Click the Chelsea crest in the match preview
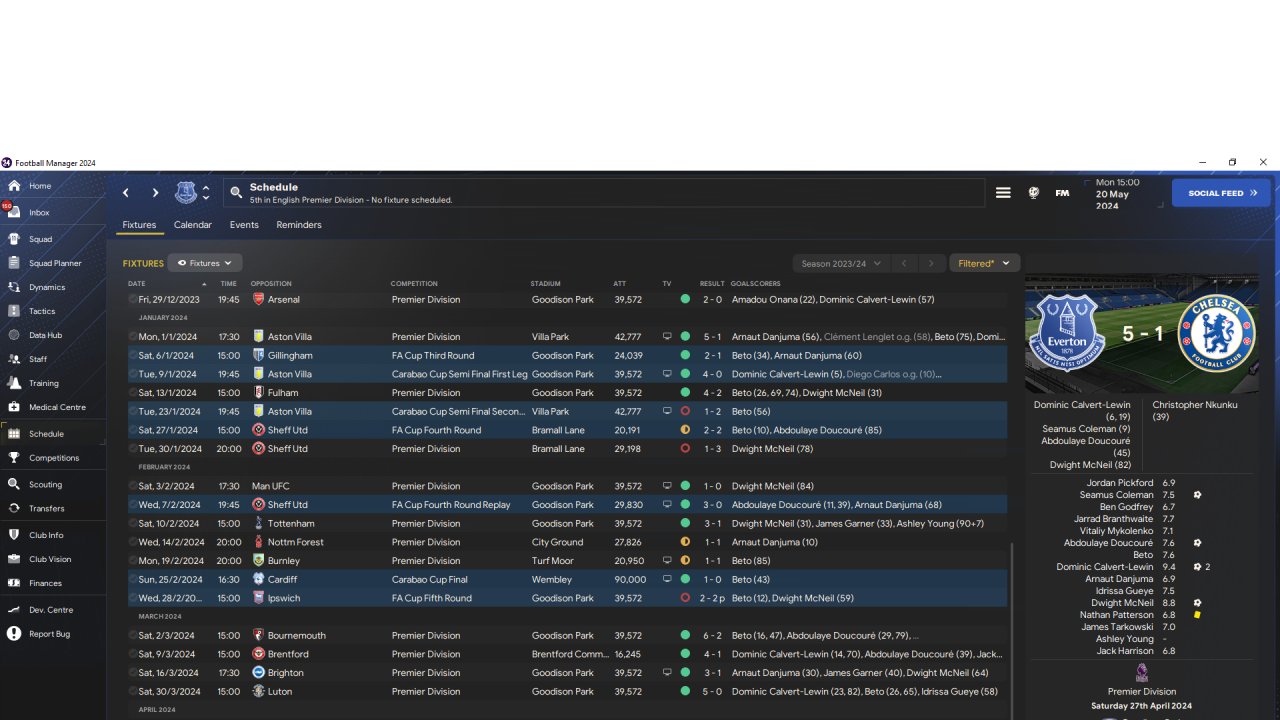1280x720 pixels. click(1215, 333)
